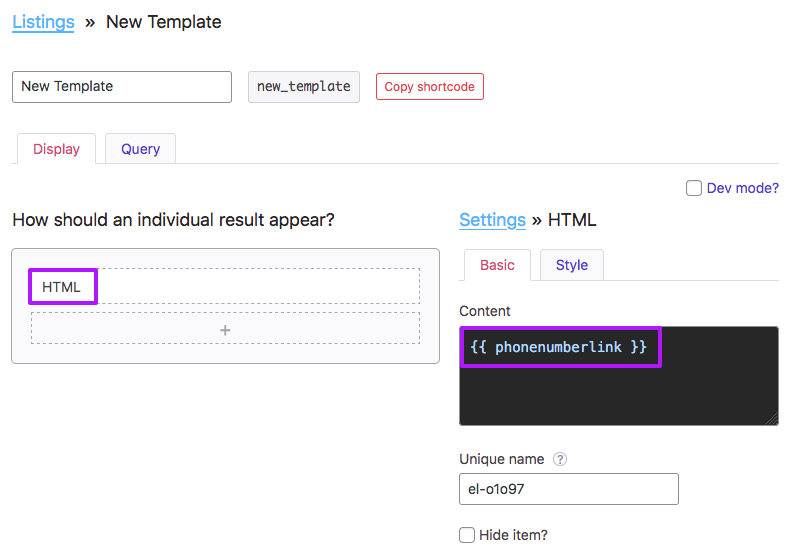Screen dimensions: 790x560
Task: Check the Hide item checkbox
Action: click(x=467, y=535)
